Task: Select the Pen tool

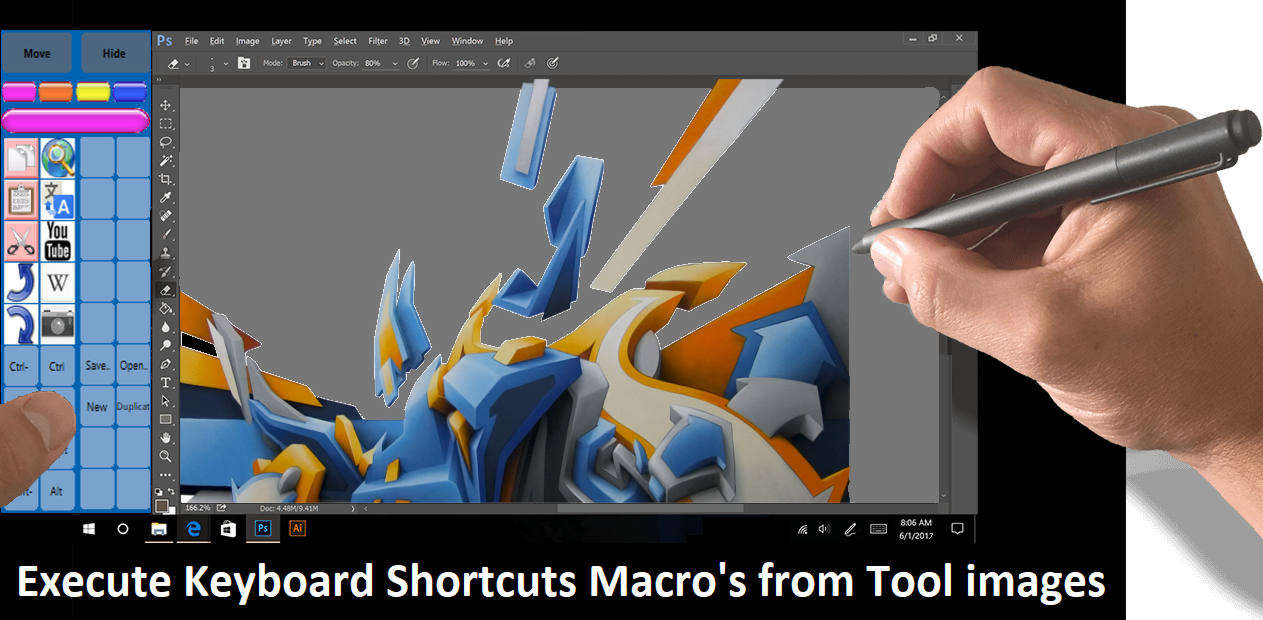Action: point(166,364)
